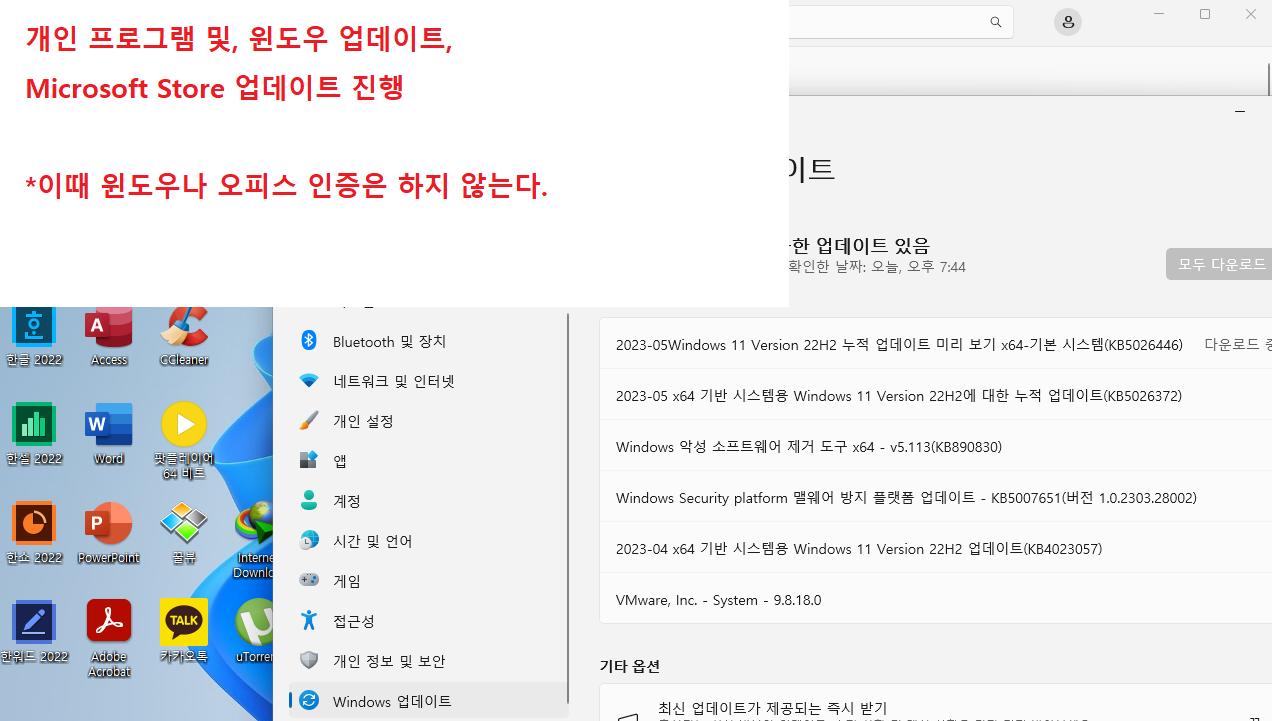1272x721 pixels.
Task: Click the Windows 악성 소프트웨어 제거 도구 row
Action: click(x=936, y=446)
